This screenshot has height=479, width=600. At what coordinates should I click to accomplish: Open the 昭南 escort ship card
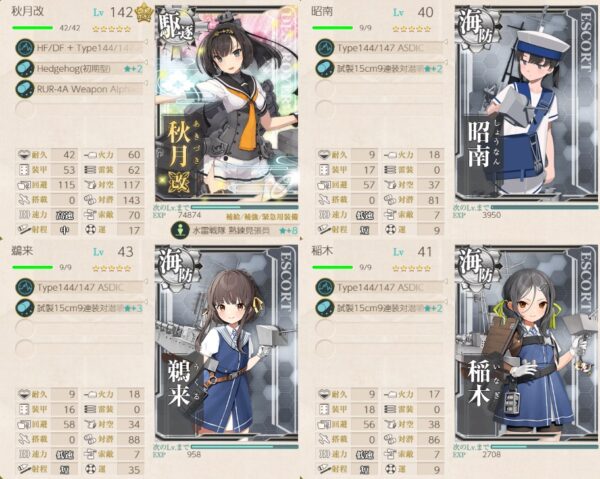[527, 102]
